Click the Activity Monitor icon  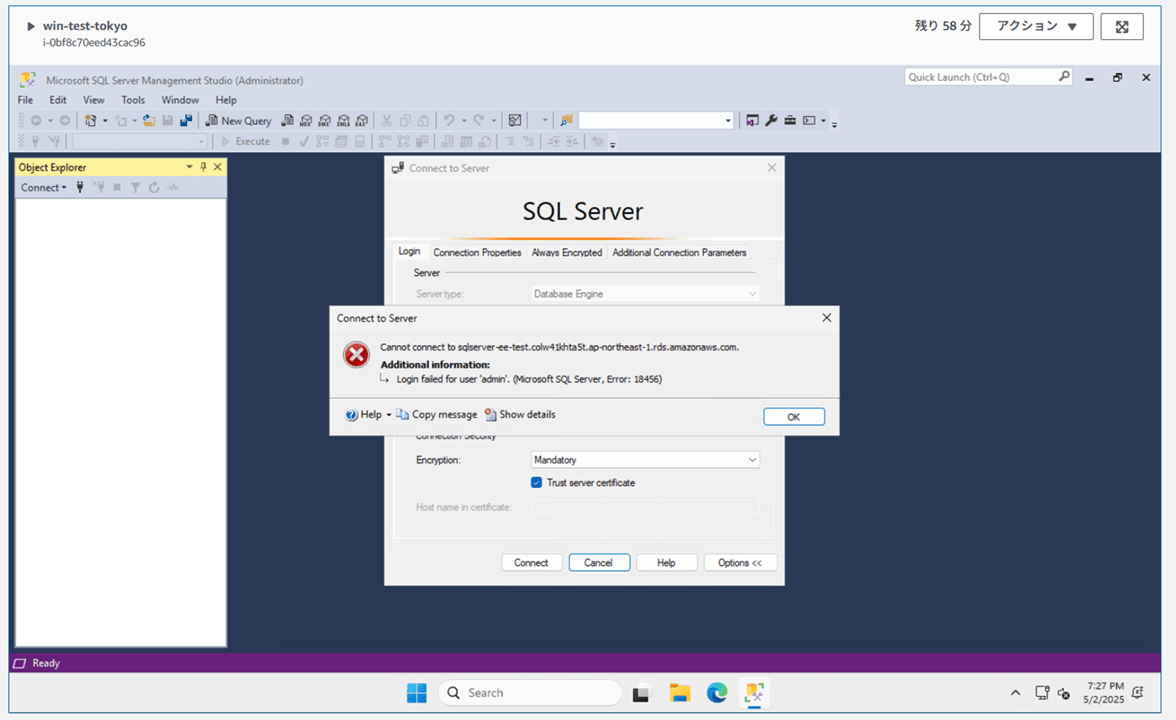click(x=515, y=121)
